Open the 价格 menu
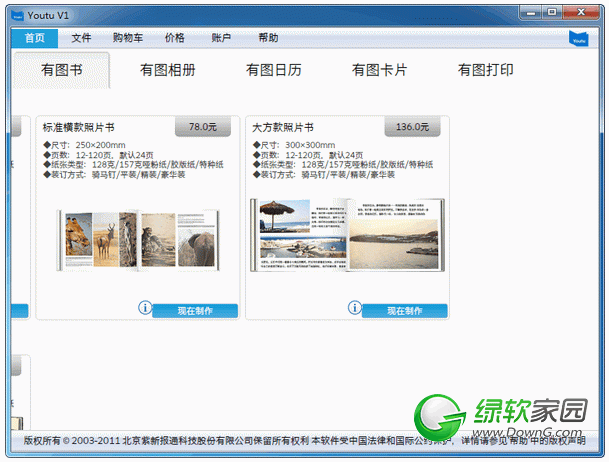The height and width of the screenshot is (462, 609). coord(174,38)
